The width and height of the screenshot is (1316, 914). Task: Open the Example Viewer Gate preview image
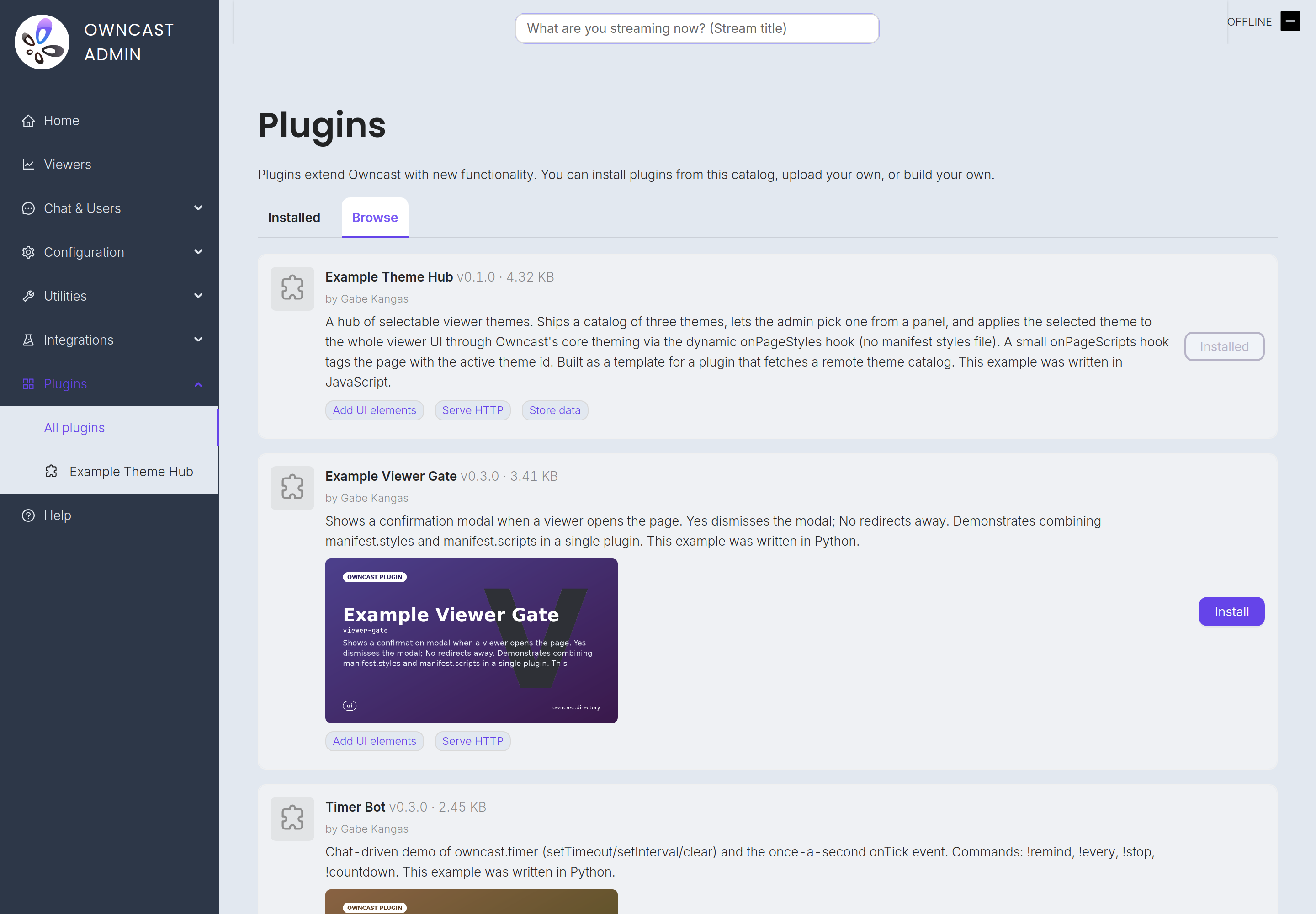click(x=471, y=640)
